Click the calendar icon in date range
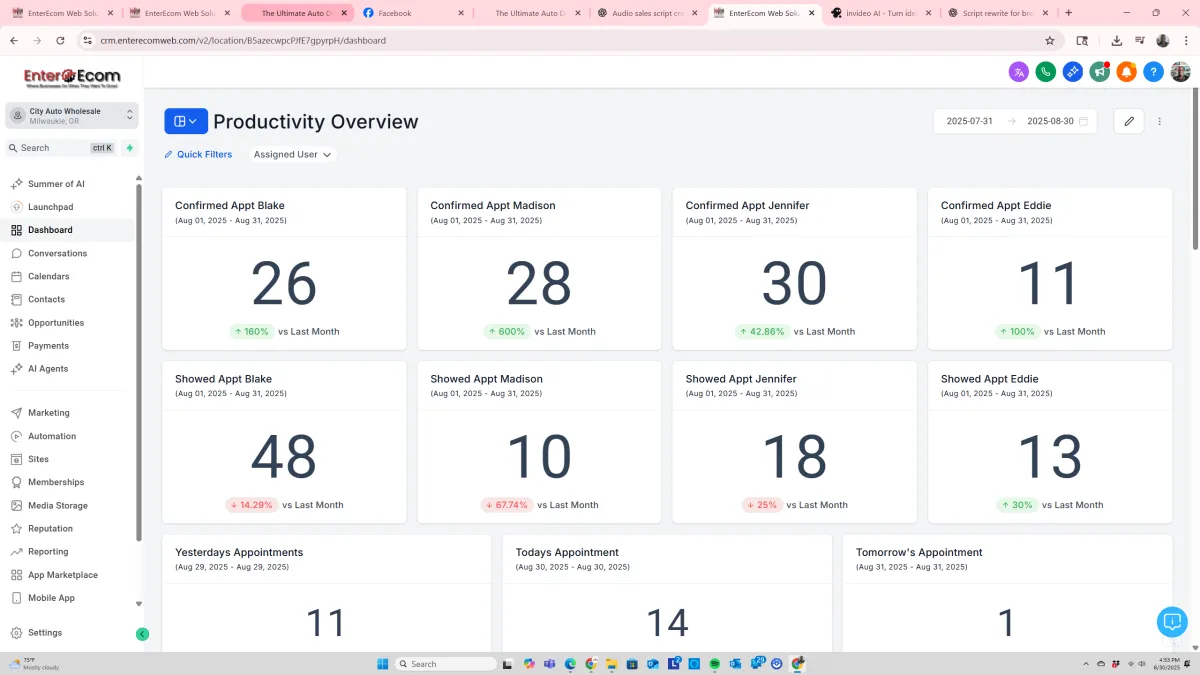Screen dimensions: 1200x675 pyautogui.click(x=1083, y=121)
